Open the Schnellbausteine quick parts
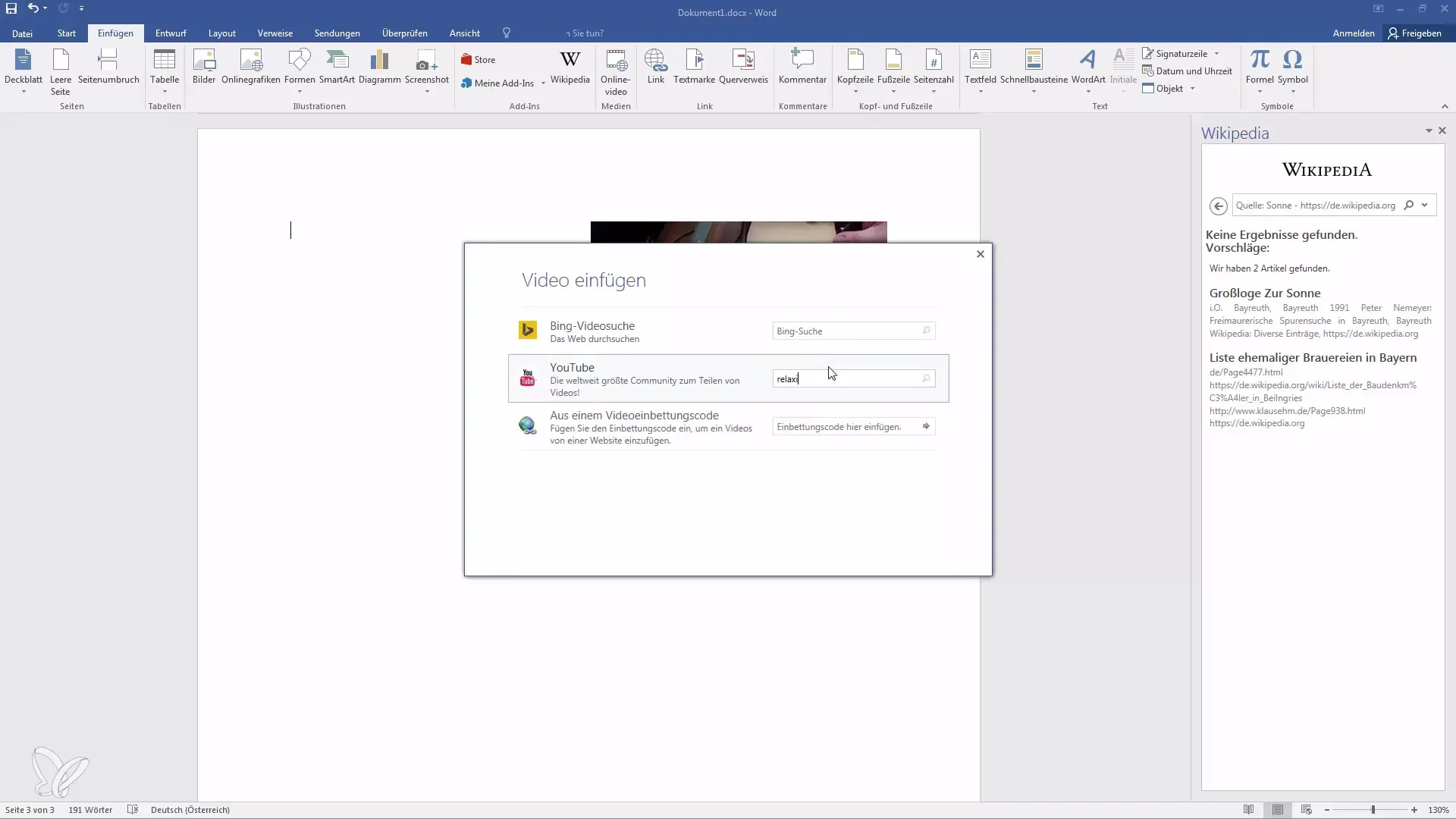The width and height of the screenshot is (1456, 819). coord(1034,71)
